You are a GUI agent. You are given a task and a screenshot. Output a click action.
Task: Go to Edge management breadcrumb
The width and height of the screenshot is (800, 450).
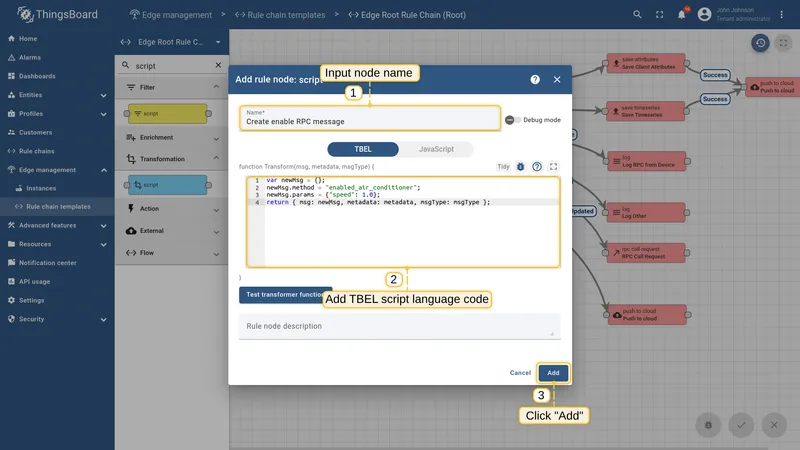coord(170,15)
